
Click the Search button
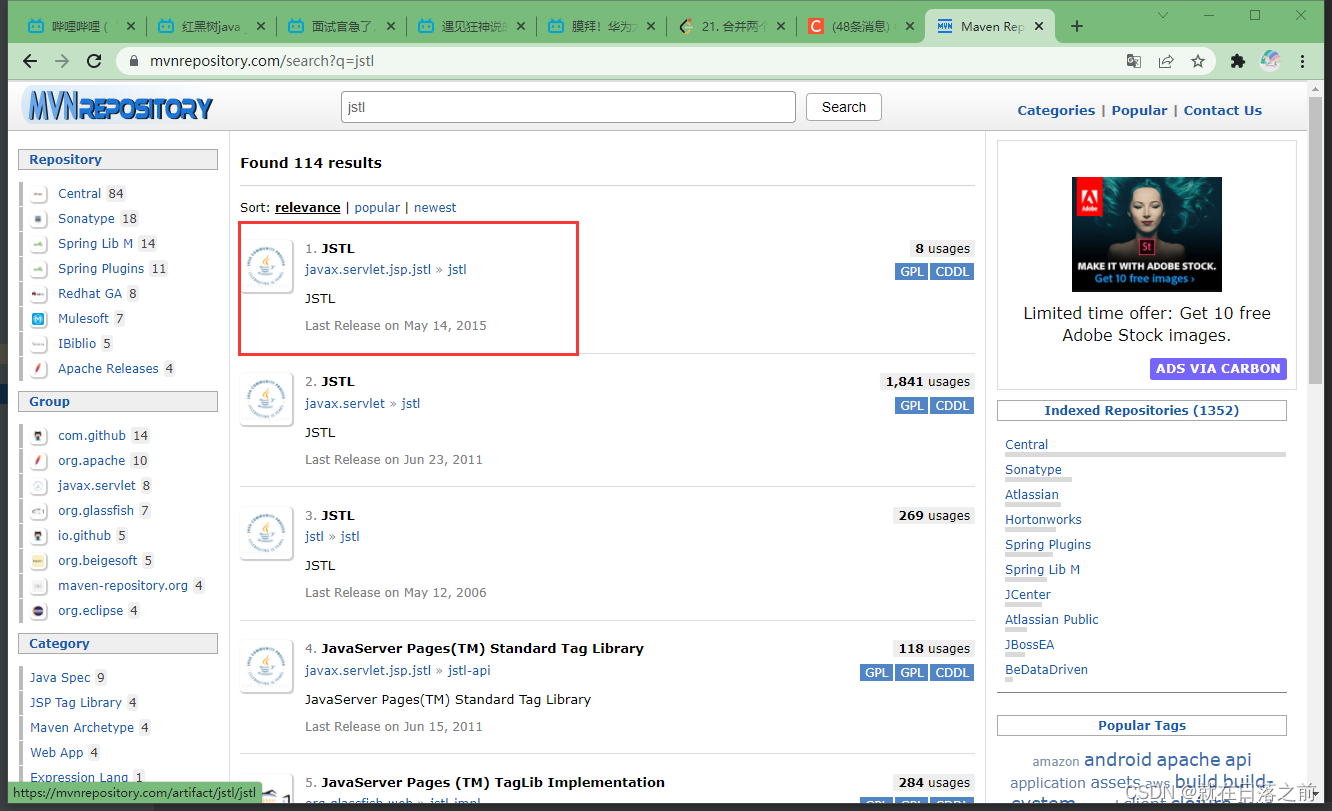pyautogui.click(x=843, y=107)
